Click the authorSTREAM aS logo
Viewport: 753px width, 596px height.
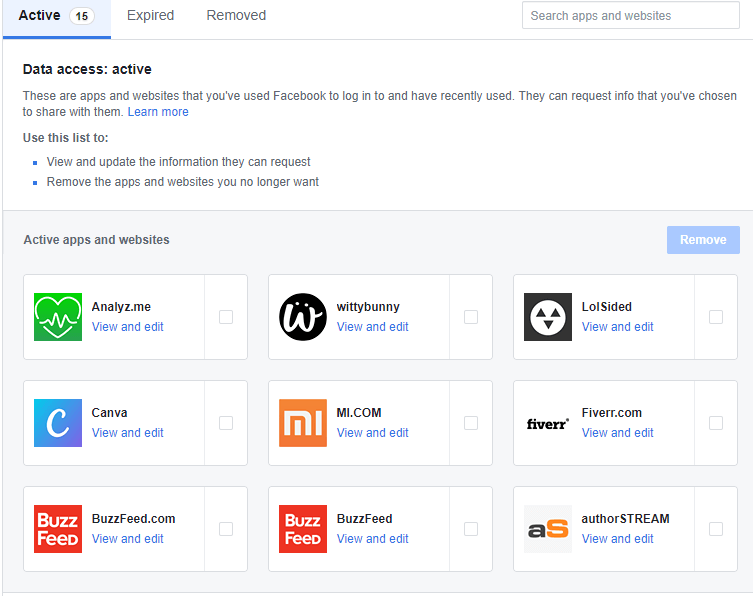[547, 529]
